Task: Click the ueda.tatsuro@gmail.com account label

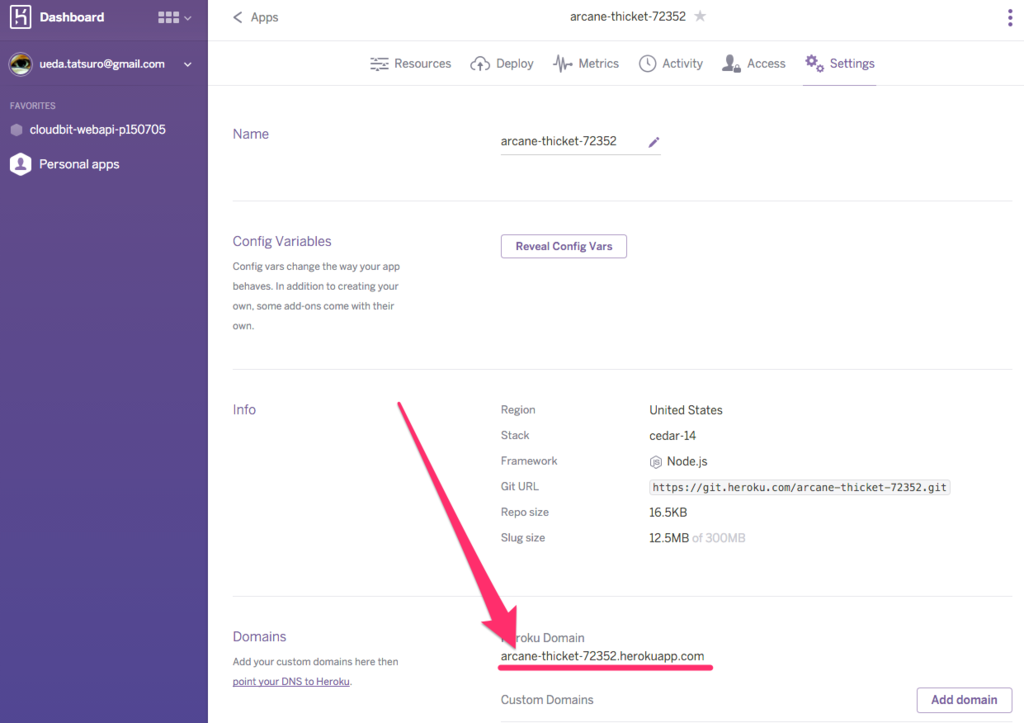Action: (x=102, y=64)
